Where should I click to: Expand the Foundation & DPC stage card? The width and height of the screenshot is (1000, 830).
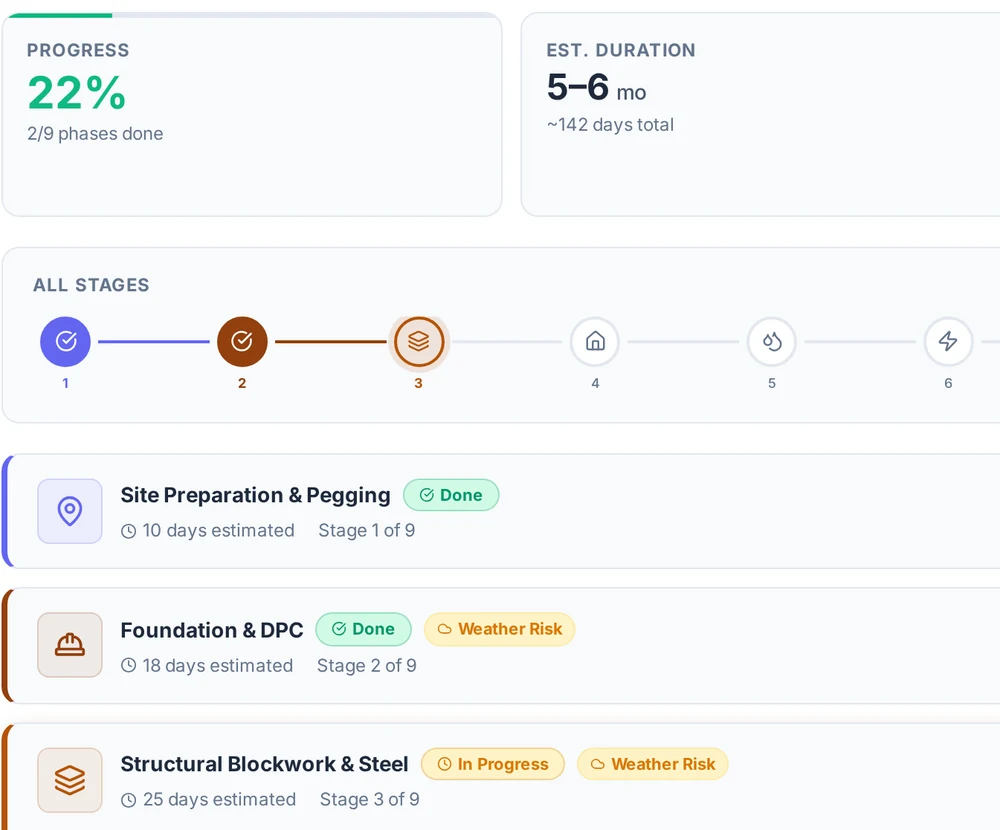tap(501, 646)
